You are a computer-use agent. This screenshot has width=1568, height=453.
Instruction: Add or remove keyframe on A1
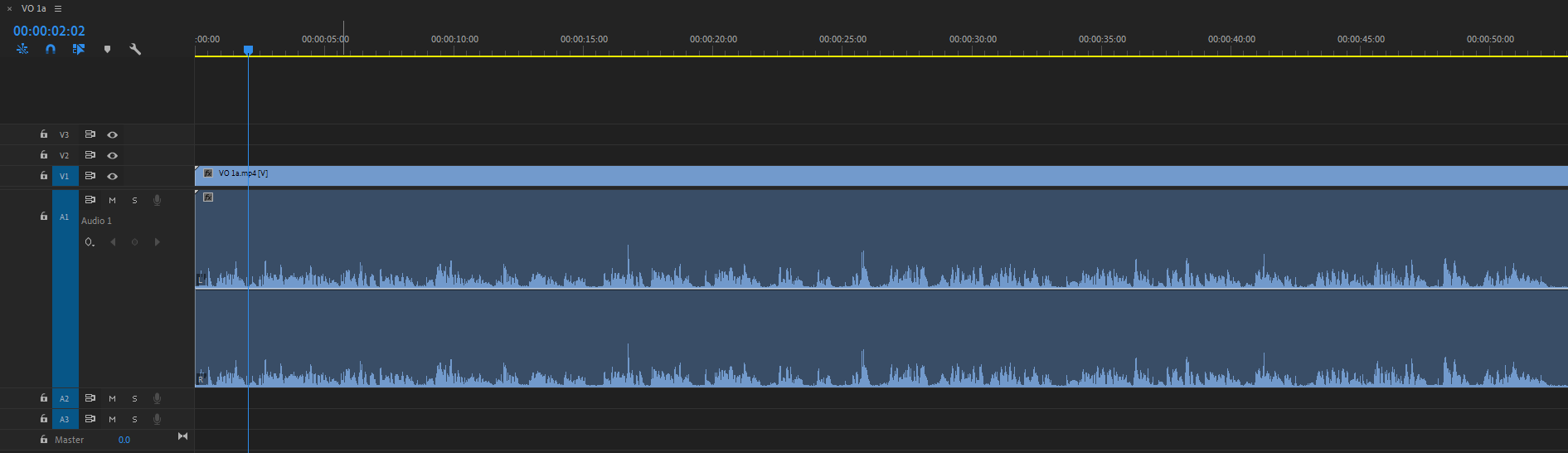(x=134, y=242)
